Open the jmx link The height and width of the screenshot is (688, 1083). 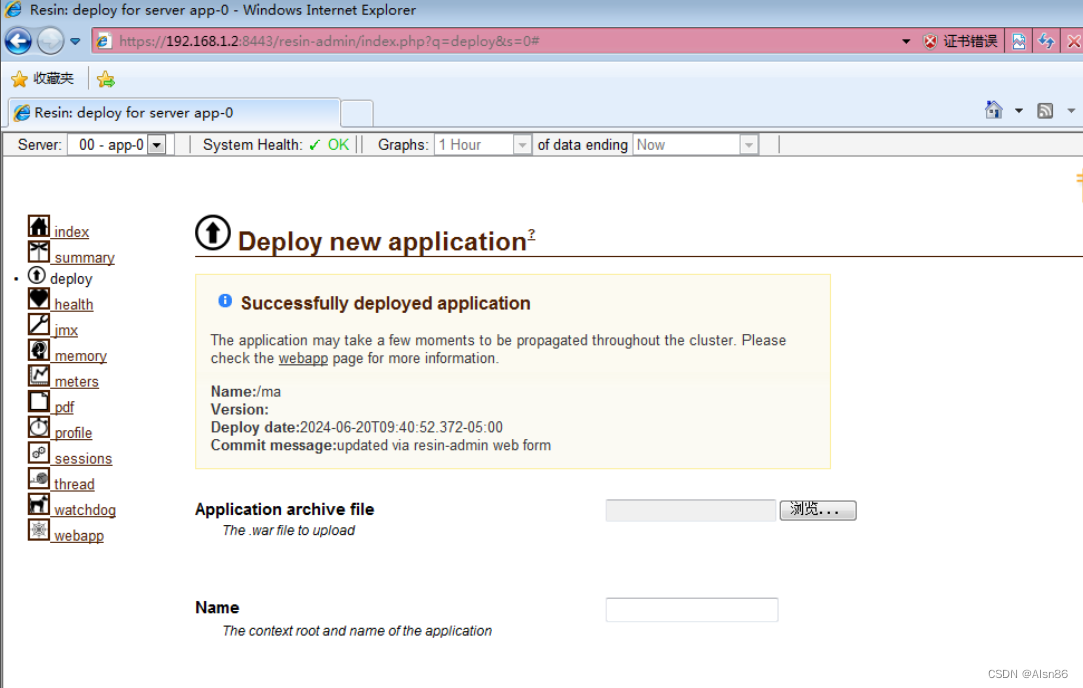pos(66,330)
